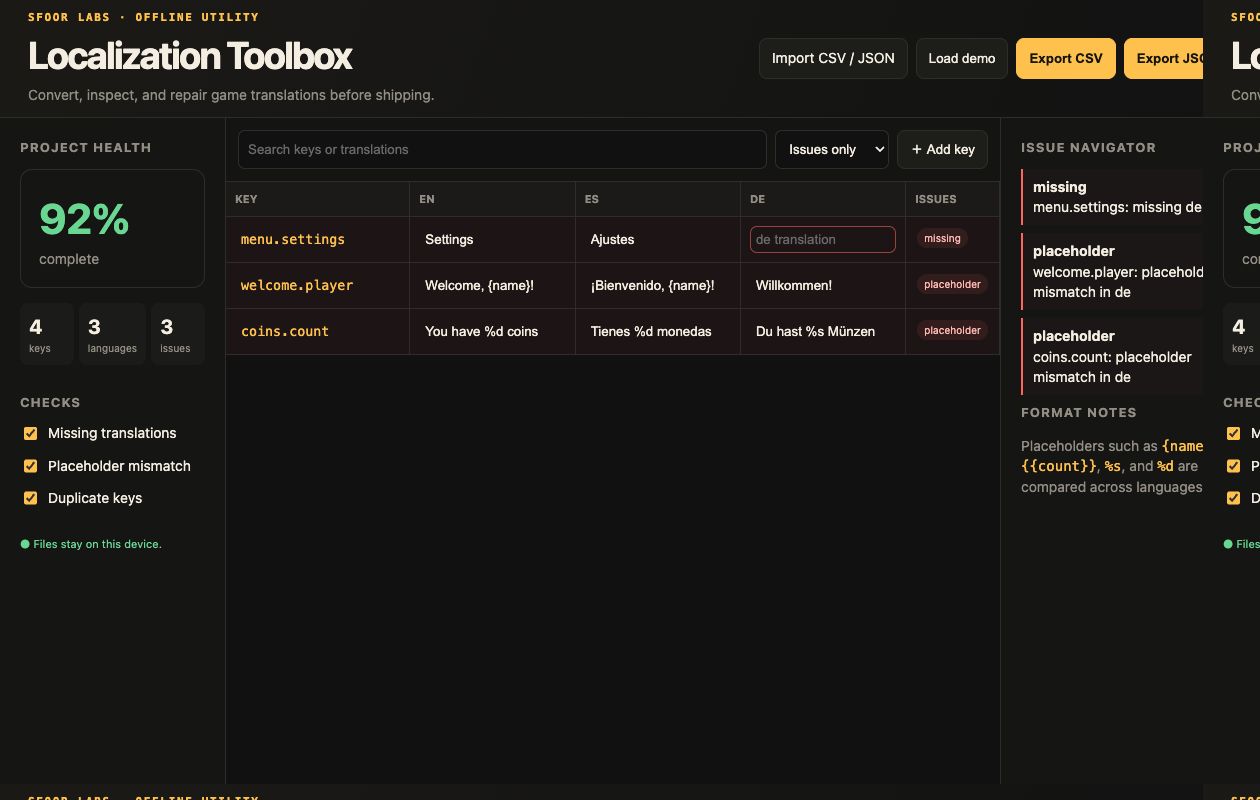Click the ISSUES column header

point(952,199)
